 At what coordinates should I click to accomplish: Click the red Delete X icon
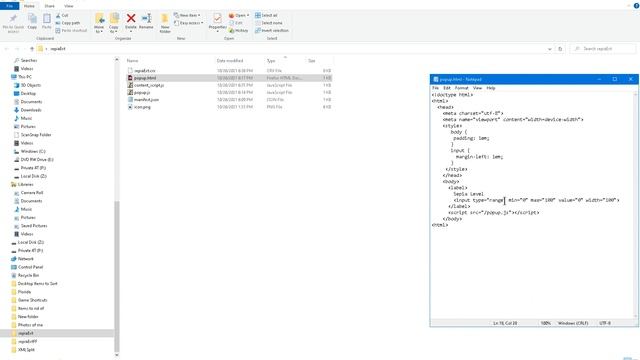tap(131, 18)
